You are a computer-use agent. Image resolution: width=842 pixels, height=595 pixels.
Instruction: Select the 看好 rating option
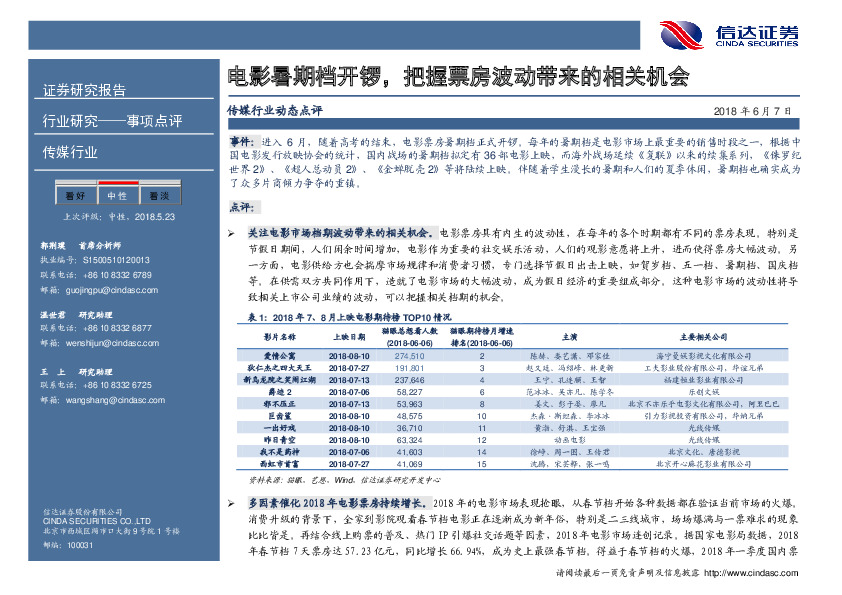click(x=73, y=194)
